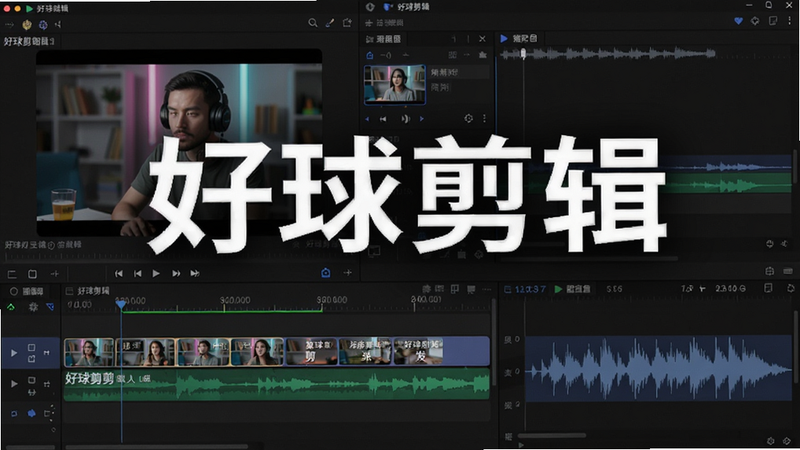Select the brush tool in top toolbar
The height and width of the screenshot is (450, 800).
click(x=330, y=23)
